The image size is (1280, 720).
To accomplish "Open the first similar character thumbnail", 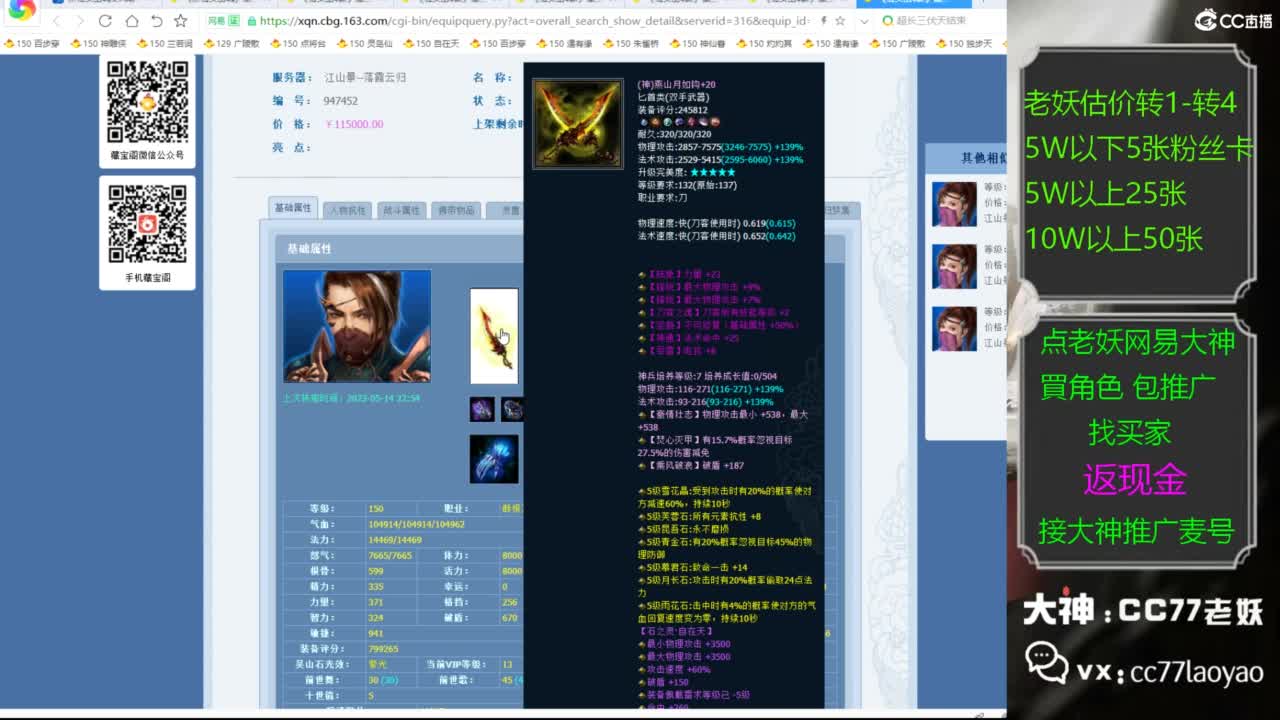I will coord(953,204).
